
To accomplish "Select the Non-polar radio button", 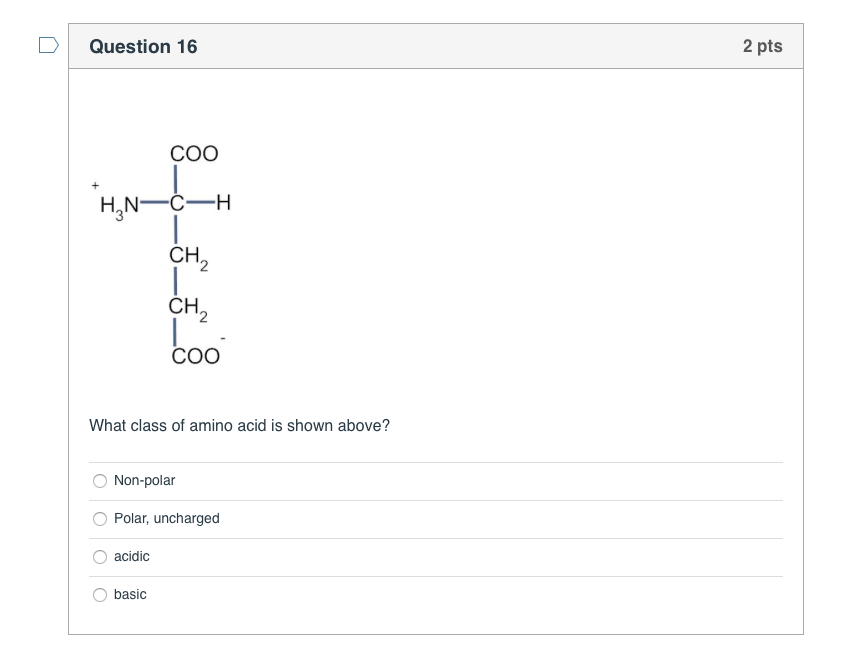I will pos(101,480).
